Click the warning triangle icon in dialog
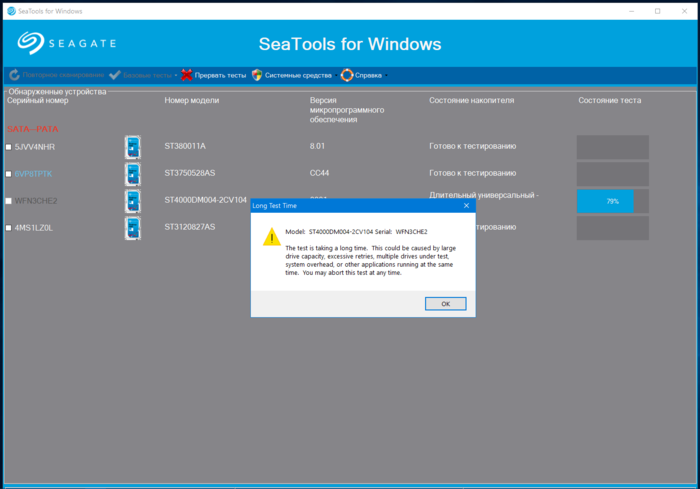Image resolution: width=700 pixels, height=489 pixels. click(x=271, y=237)
